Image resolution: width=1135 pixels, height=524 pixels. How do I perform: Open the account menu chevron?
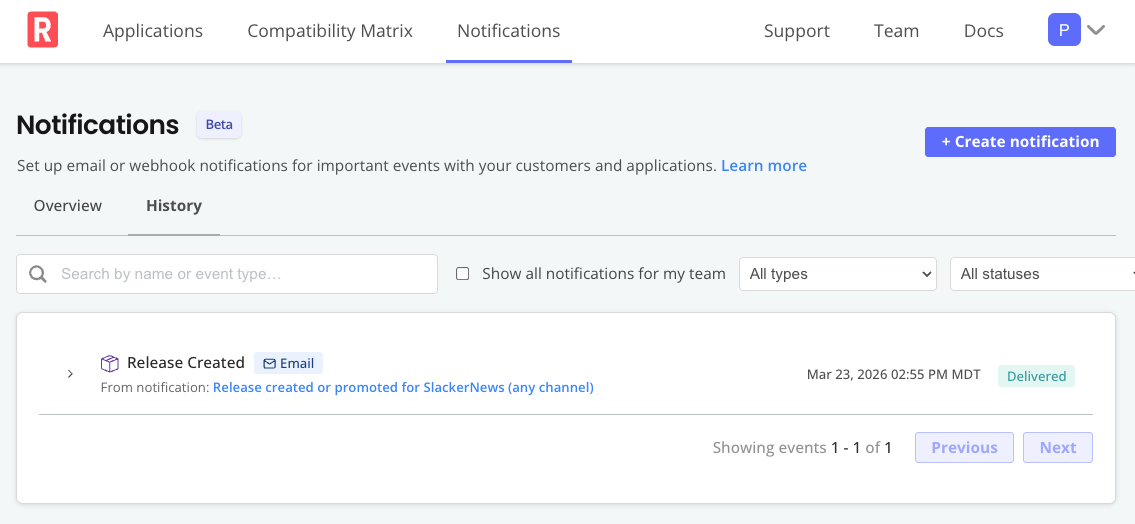pos(1096,30)
